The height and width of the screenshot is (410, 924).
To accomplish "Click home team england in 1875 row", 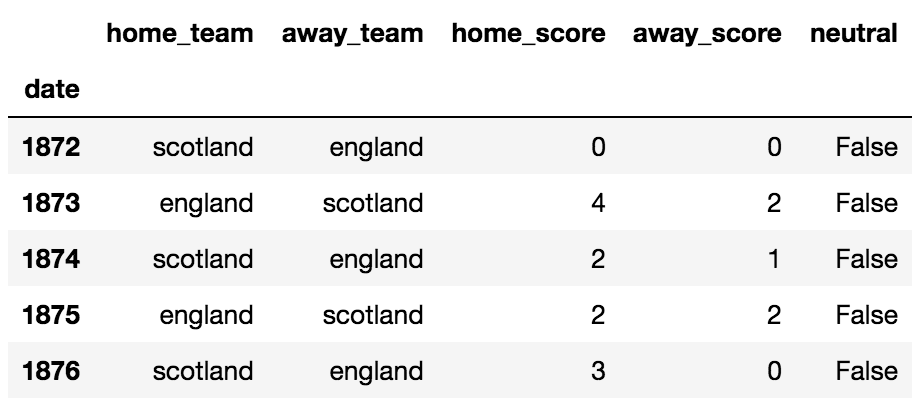I will [x=206, y=316].
